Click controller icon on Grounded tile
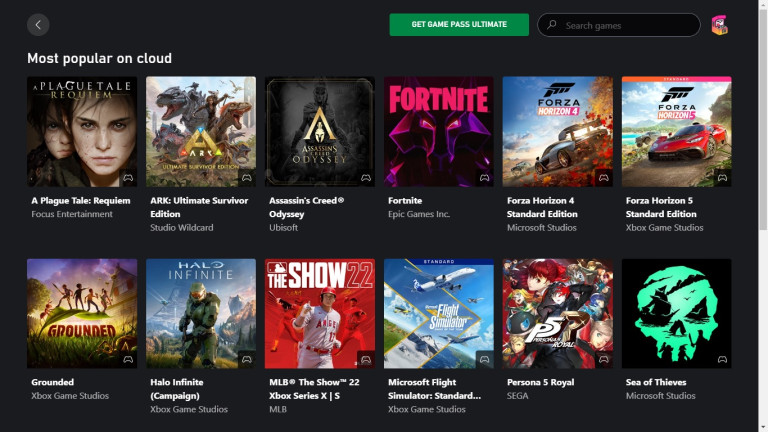768x432 pixels. tap(128, 360)
